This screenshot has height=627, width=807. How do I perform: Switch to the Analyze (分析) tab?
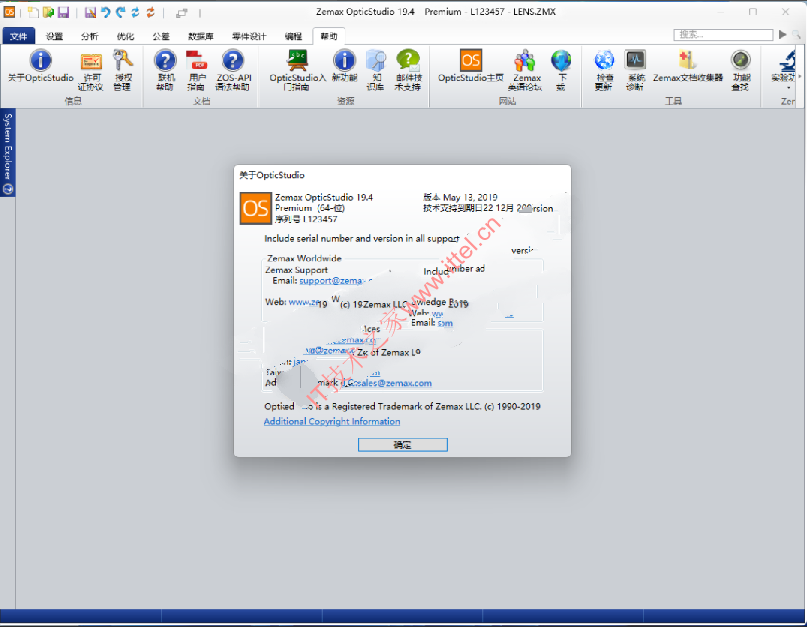89,36
